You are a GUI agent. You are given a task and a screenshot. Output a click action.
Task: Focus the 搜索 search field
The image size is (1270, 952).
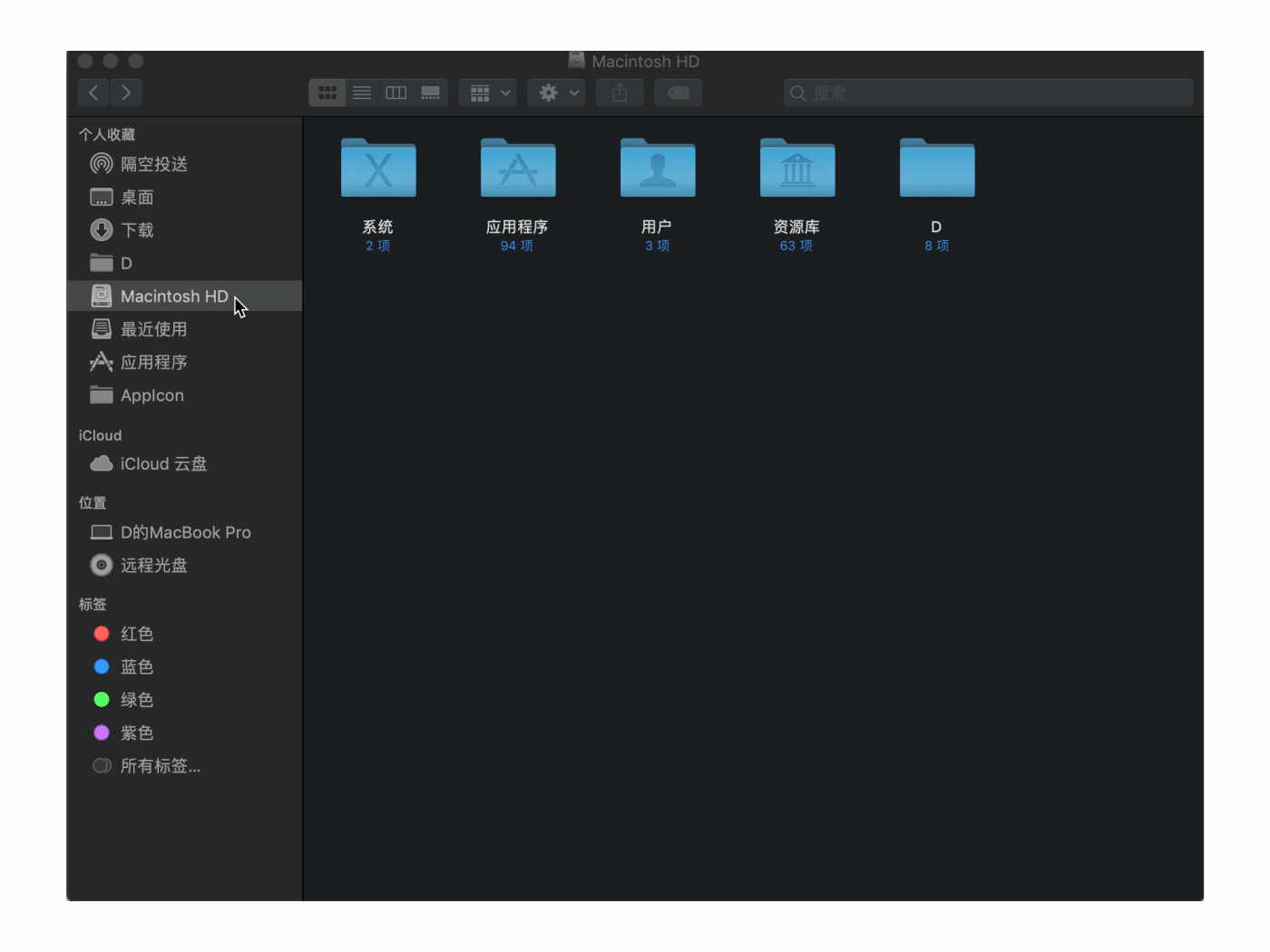coord(988,92)
